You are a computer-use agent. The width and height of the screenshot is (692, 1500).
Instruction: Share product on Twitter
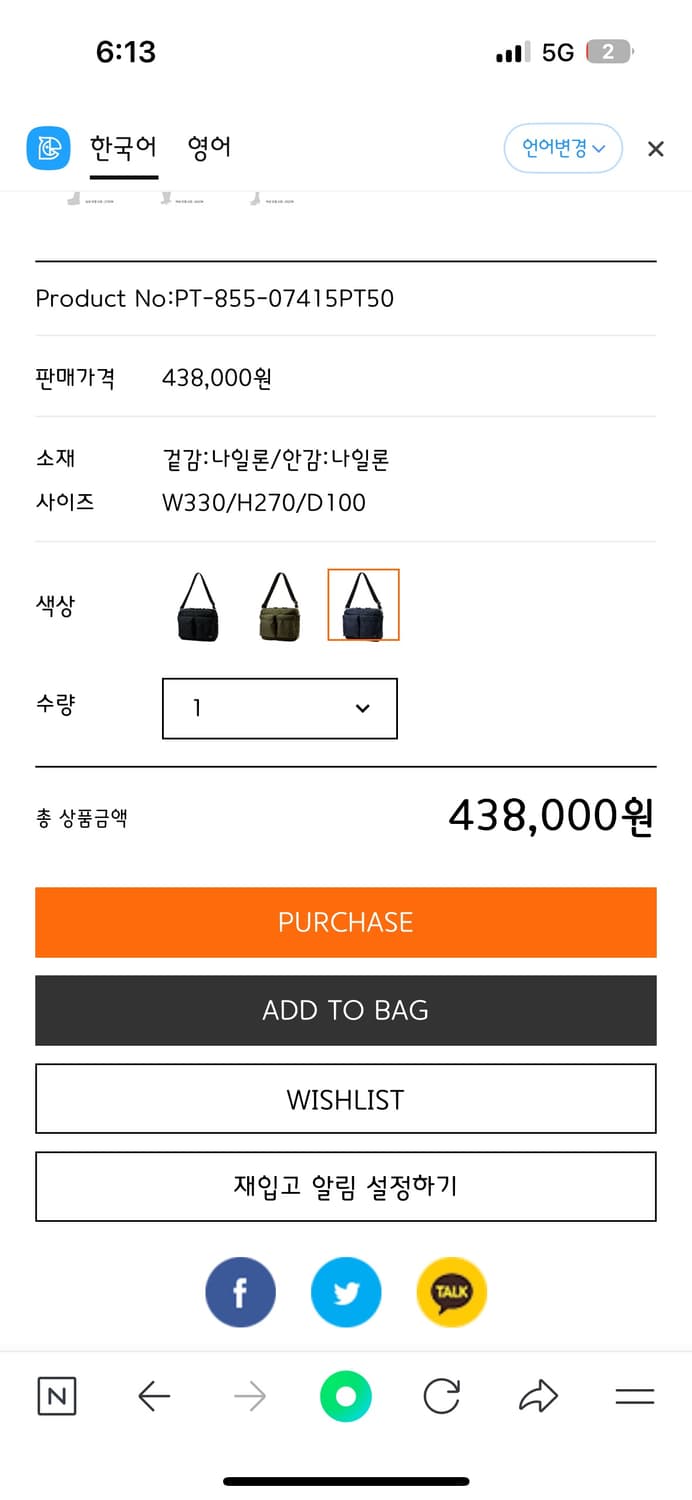coord(346,1292)
